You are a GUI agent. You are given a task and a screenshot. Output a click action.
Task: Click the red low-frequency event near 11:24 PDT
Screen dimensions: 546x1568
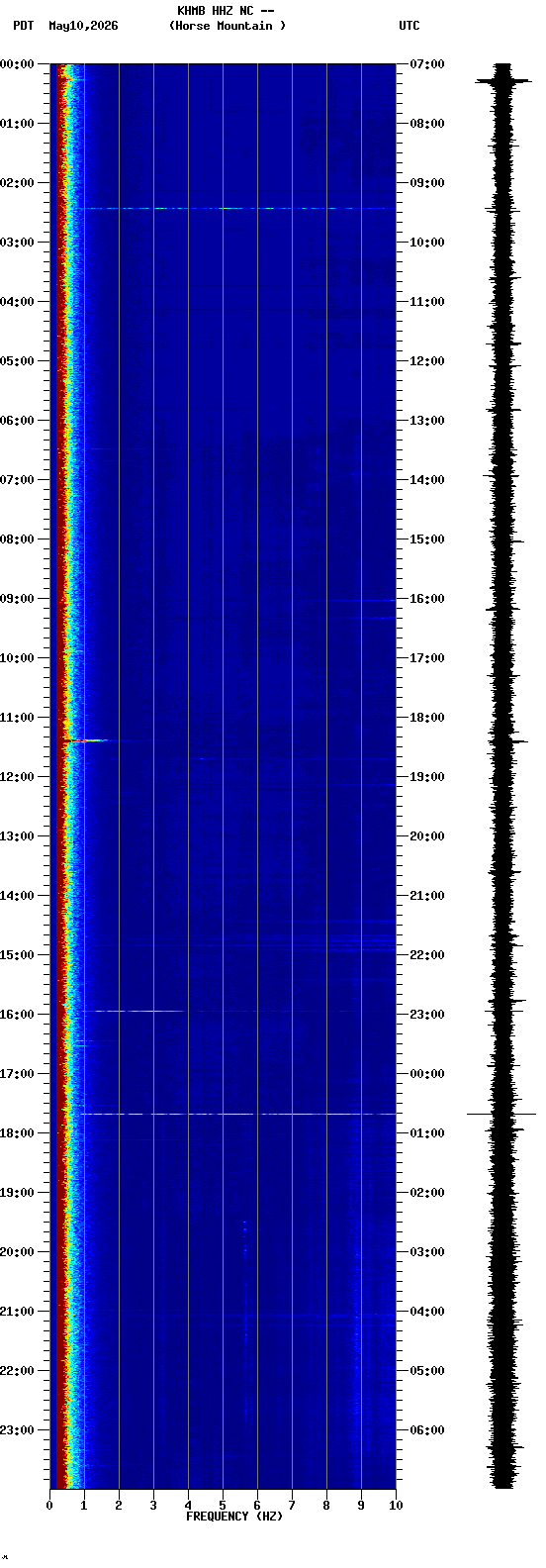pyautogui.click(x=85, y=739)
